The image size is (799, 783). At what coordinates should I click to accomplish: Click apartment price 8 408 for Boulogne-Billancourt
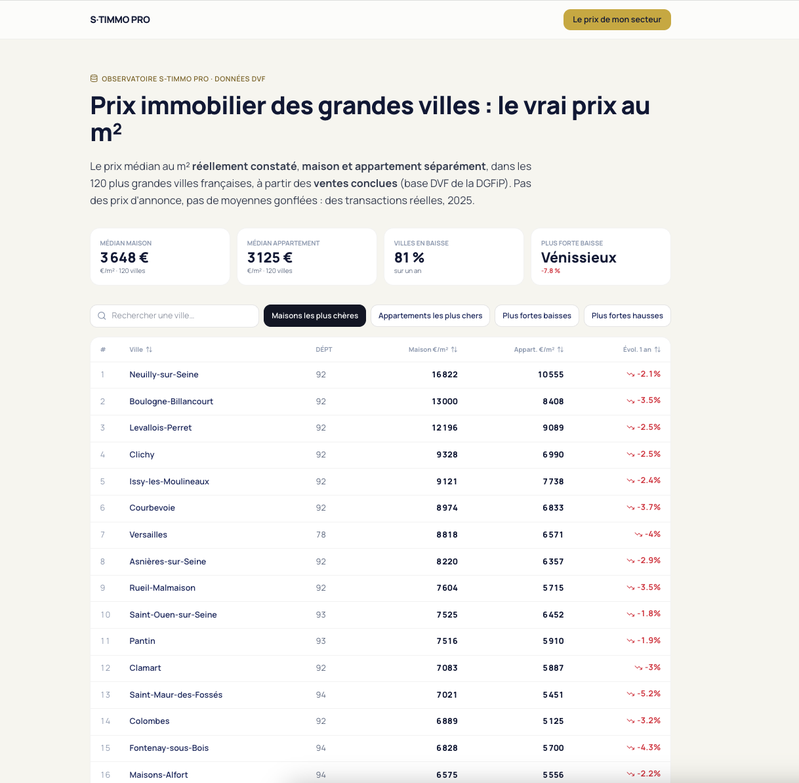tap(553, 401)
